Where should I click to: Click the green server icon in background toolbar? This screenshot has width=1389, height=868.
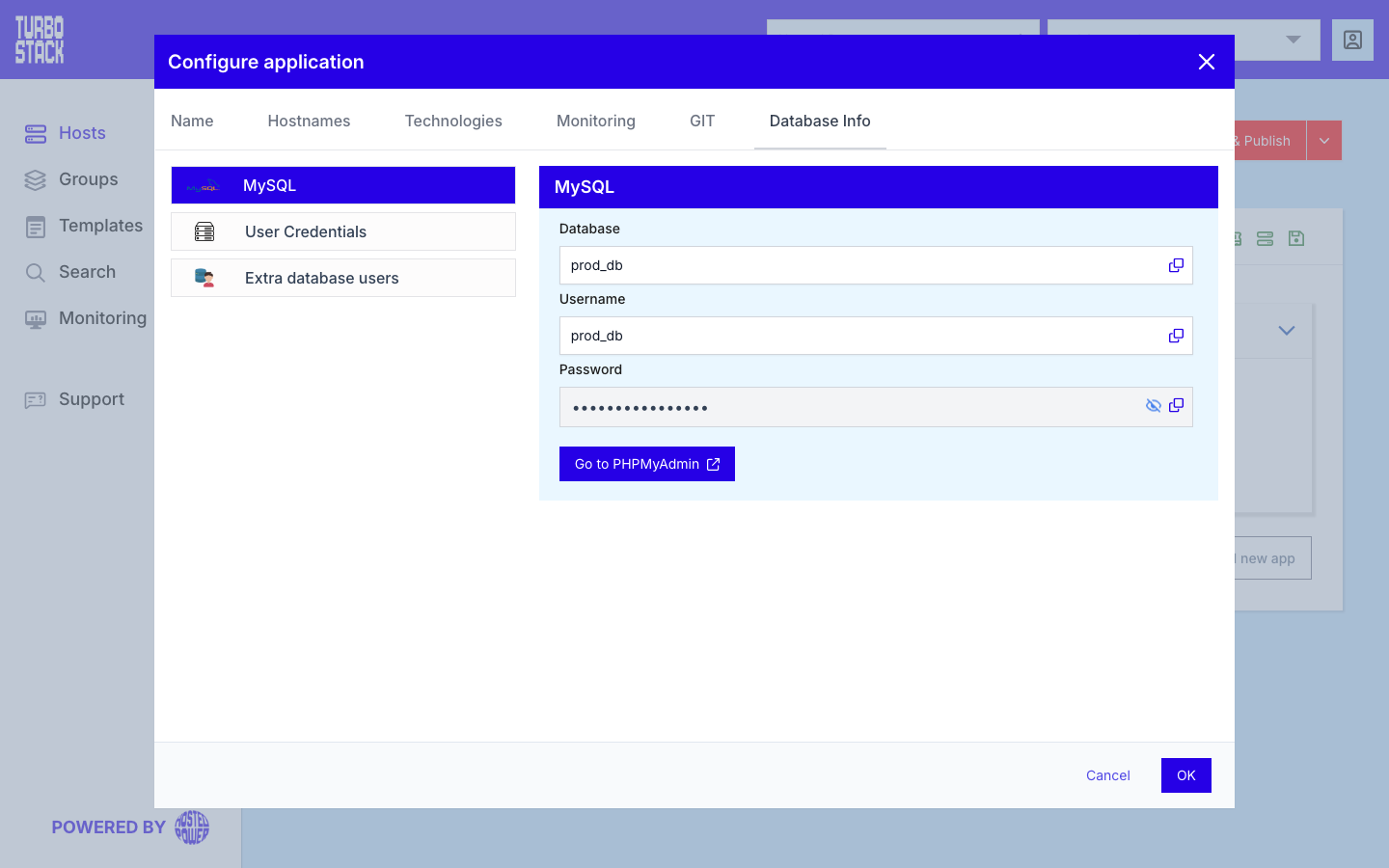(1266, 238)
